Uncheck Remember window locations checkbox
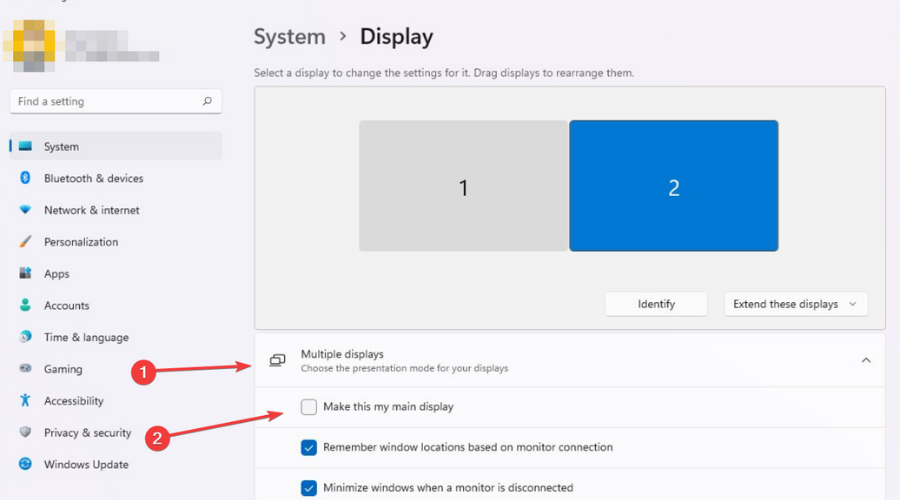Image resolution: width=900 pixels, height=500 pixels. click(309, 447)
